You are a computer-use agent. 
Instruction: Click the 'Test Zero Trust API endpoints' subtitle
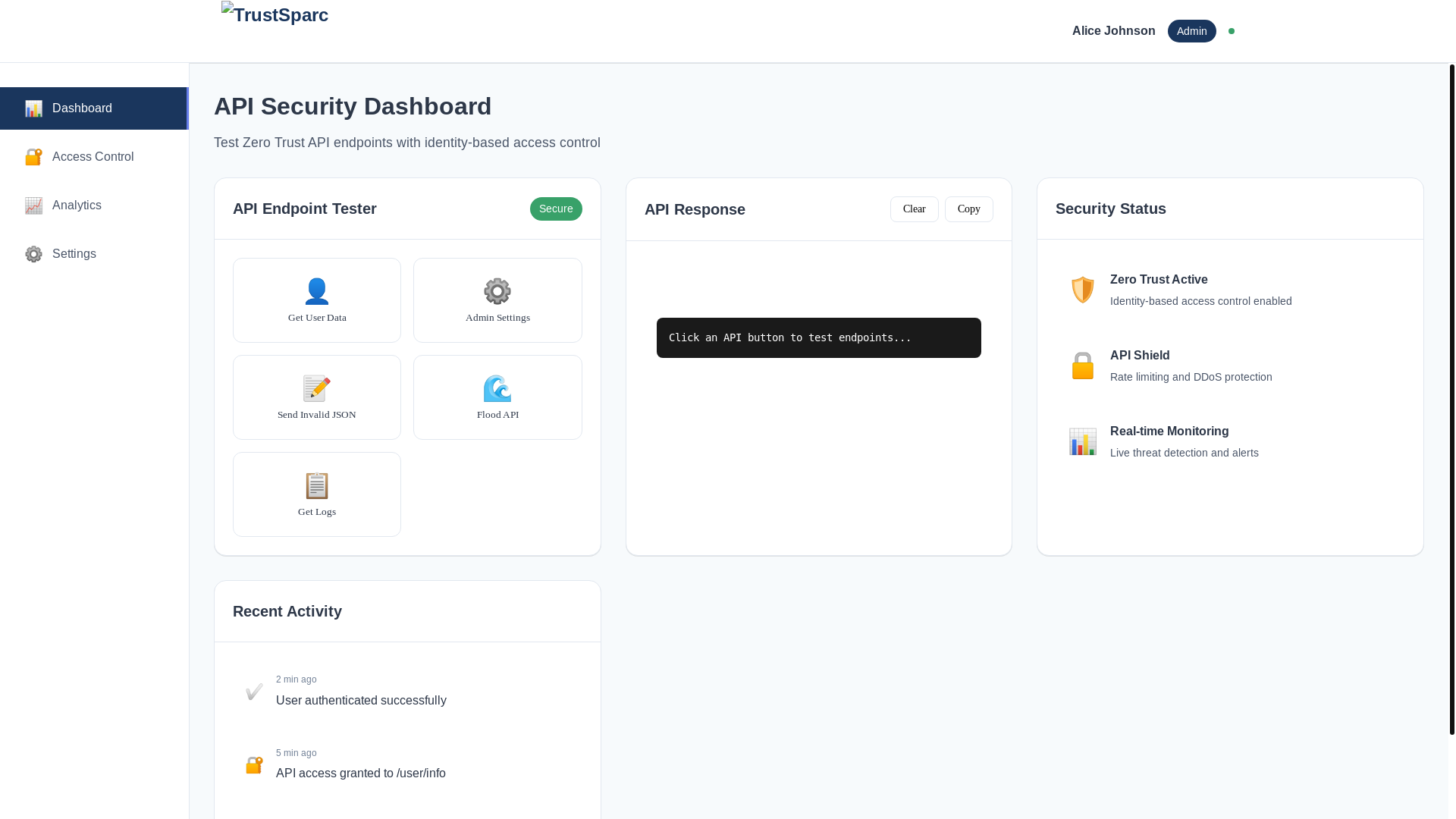(x=407, y=143)
